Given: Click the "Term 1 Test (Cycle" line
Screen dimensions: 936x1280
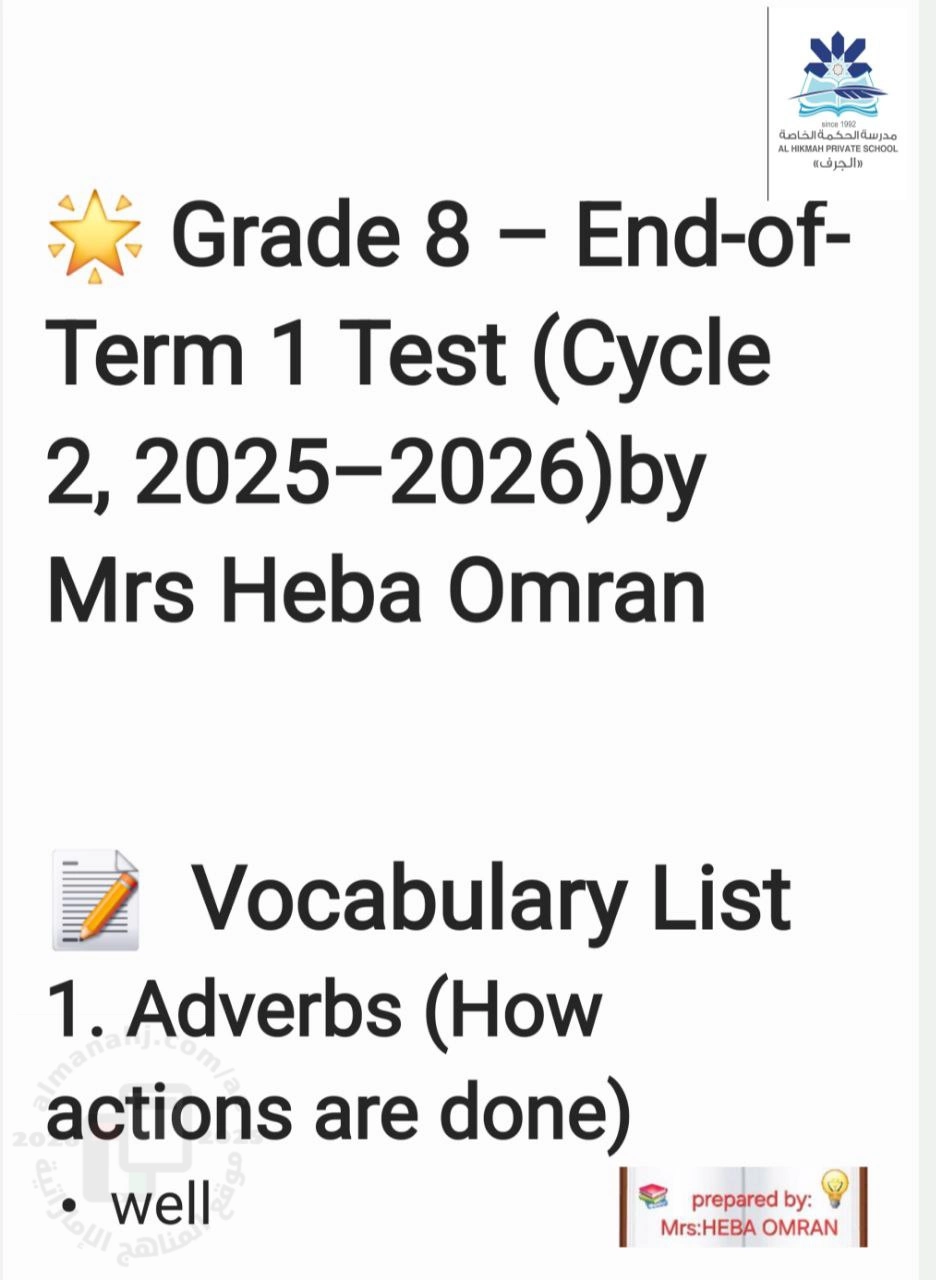Looking at the screenshot, I should click(x=410, y=356).
